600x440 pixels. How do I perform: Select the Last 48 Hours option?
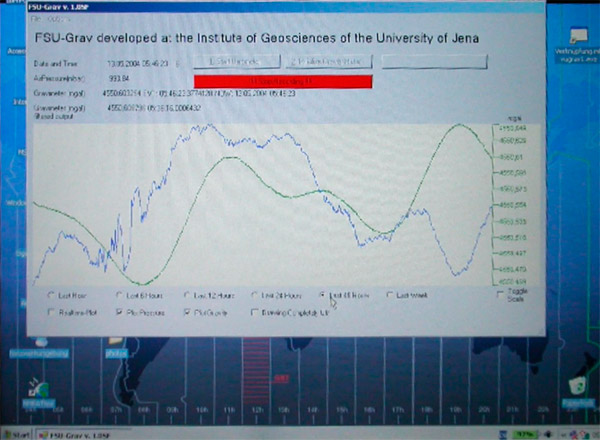pos(322,296)
